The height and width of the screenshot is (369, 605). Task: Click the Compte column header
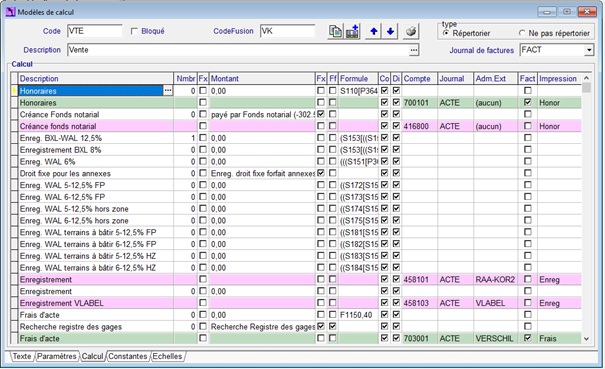pos(419,79)
